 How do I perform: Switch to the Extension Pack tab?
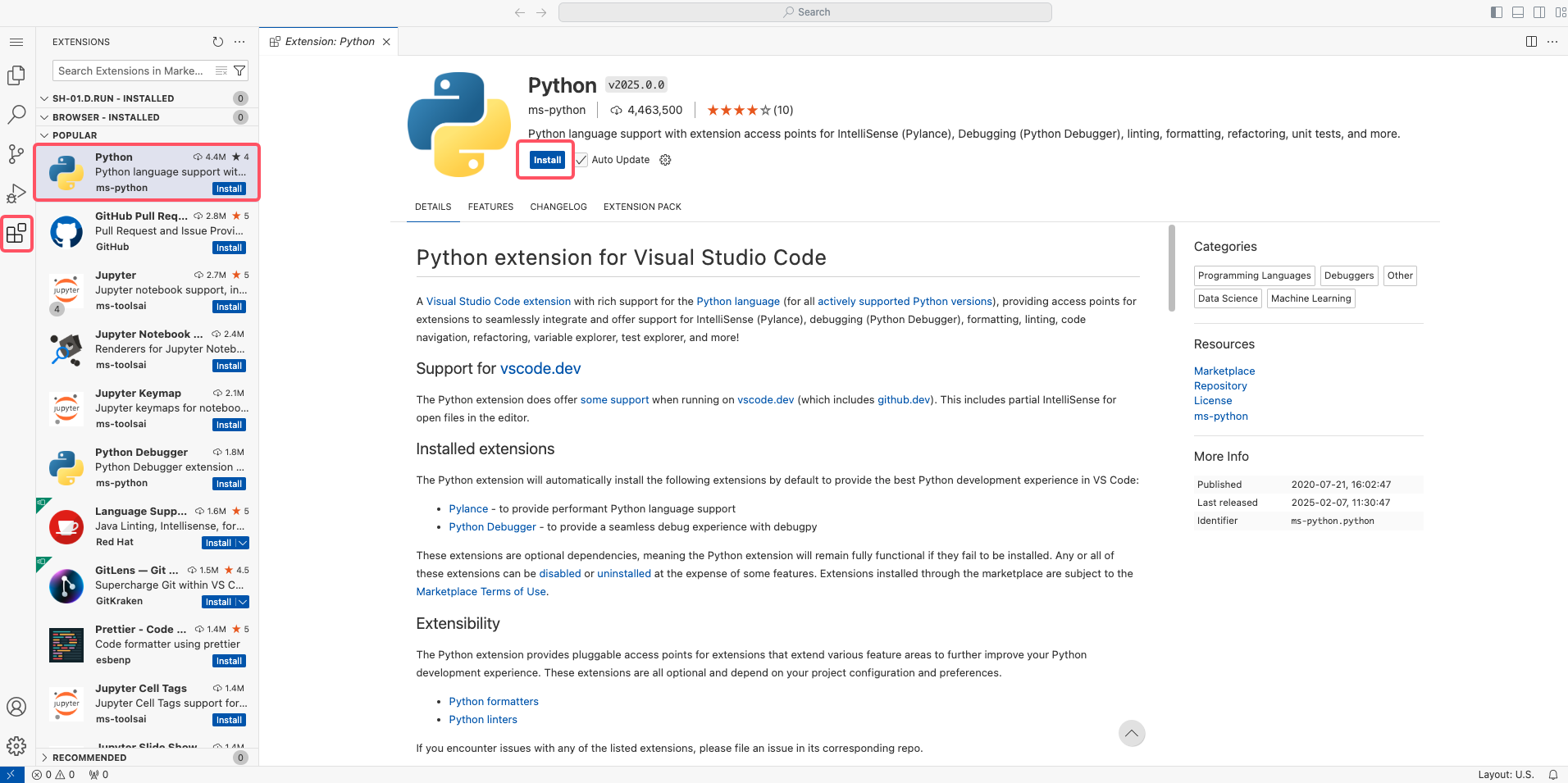pos(642,207)
